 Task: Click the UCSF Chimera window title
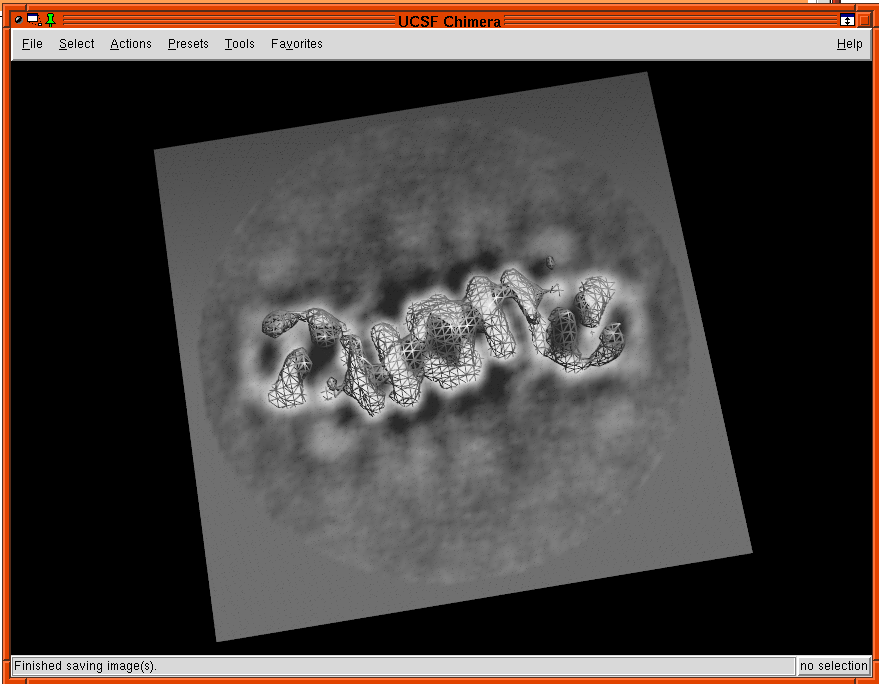(449, 21)
